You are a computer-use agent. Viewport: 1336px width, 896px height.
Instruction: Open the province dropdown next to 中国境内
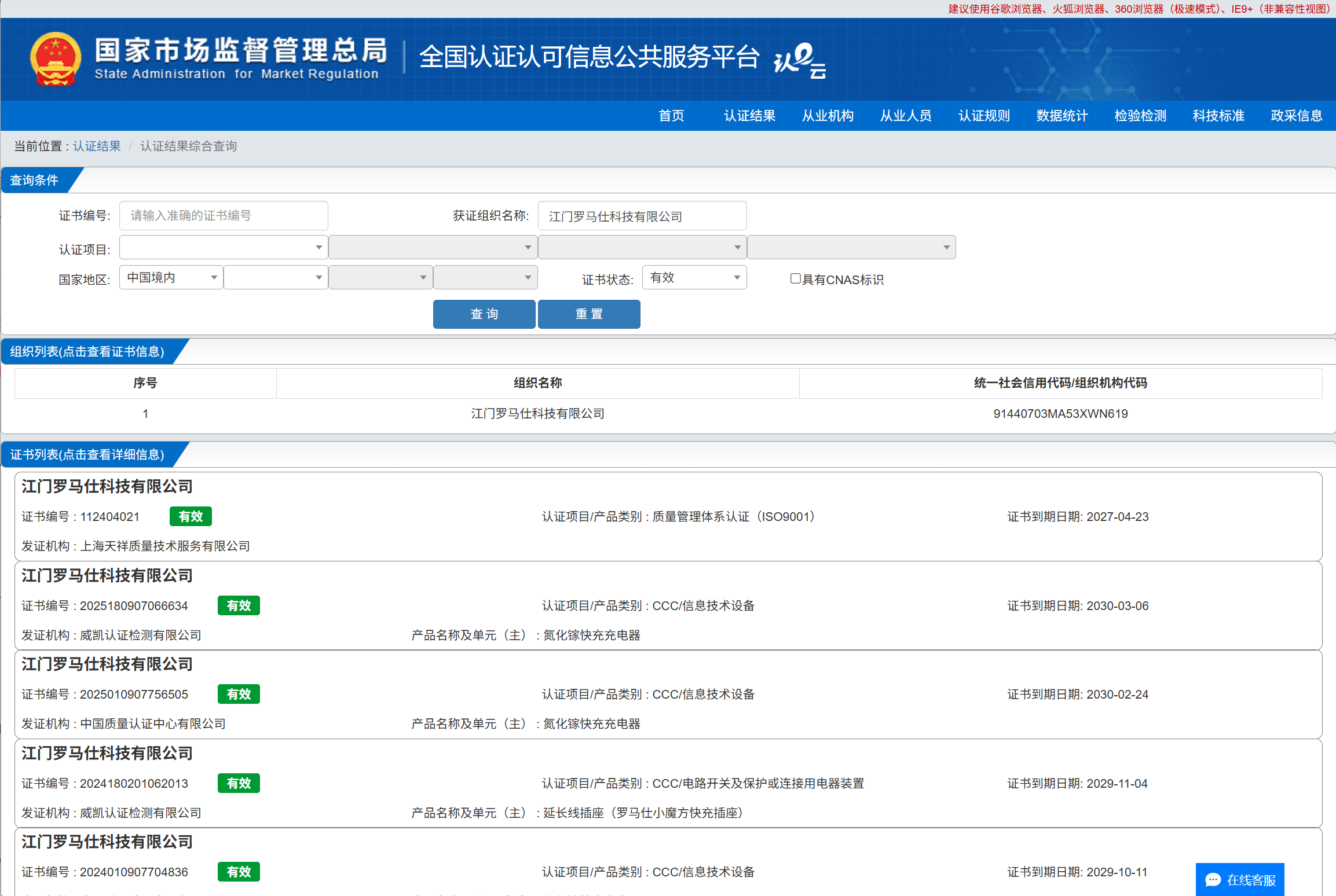click(x=276, y=277)
